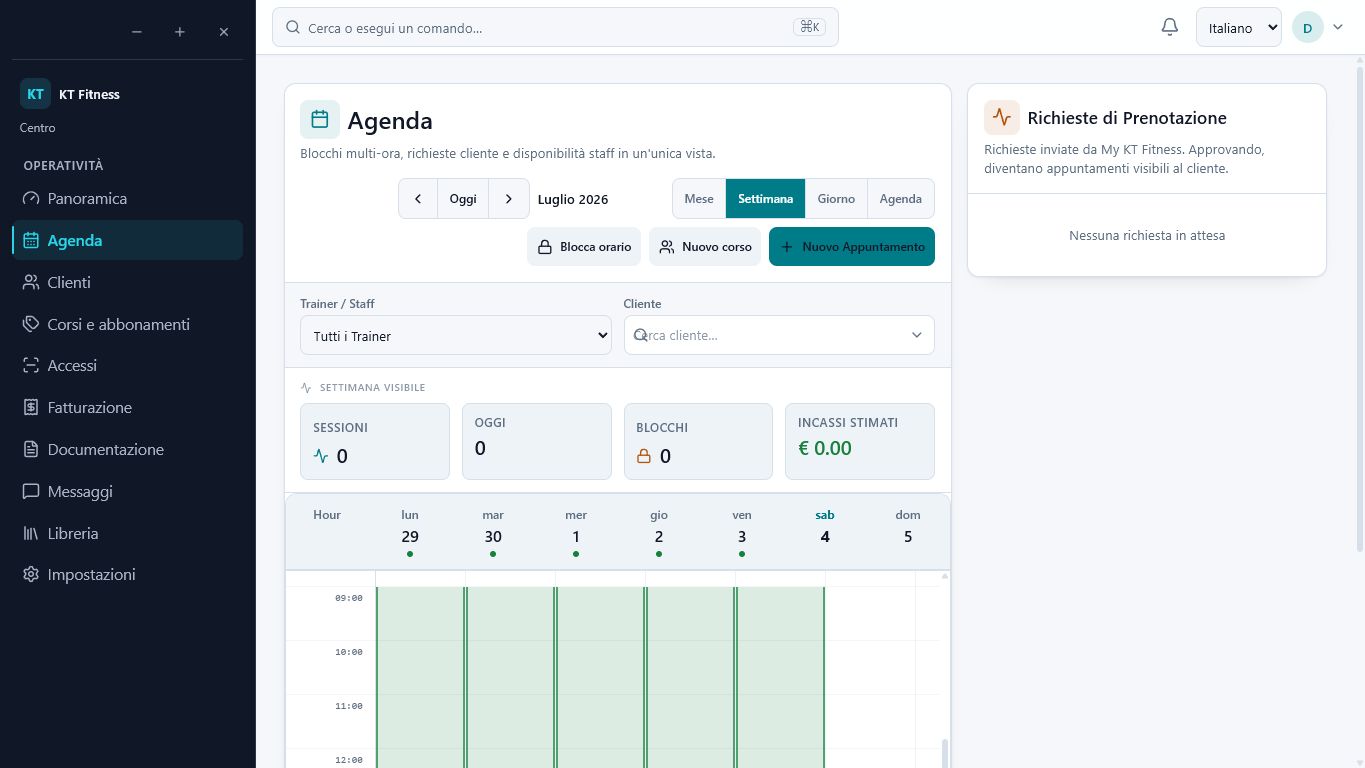Open Corsi e abbonamenti

tap(127, 324)
